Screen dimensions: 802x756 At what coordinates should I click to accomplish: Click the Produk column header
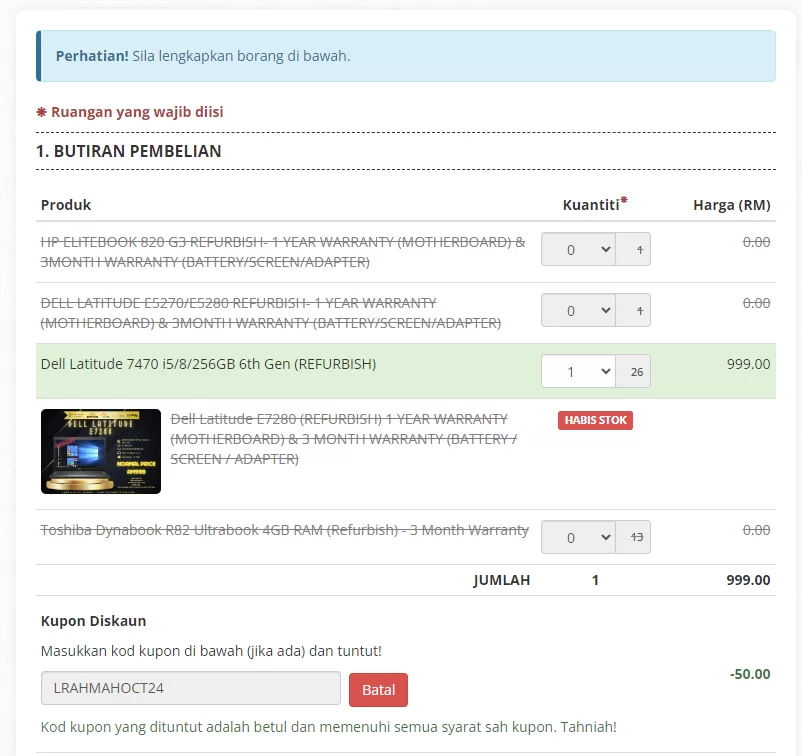66,205
